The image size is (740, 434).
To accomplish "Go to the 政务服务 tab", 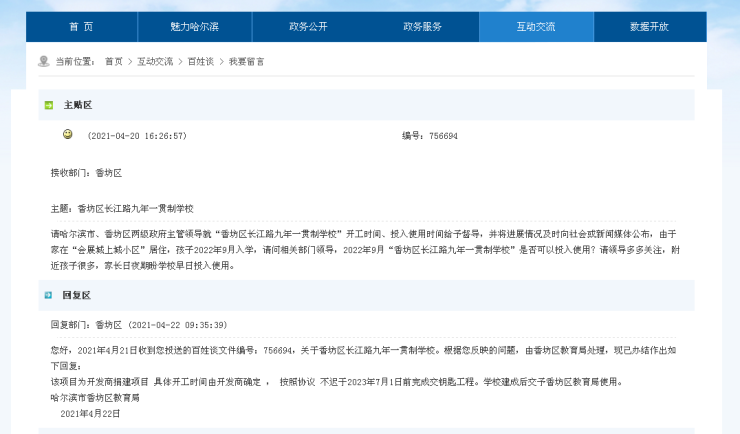I will click(x=422, y=27).
